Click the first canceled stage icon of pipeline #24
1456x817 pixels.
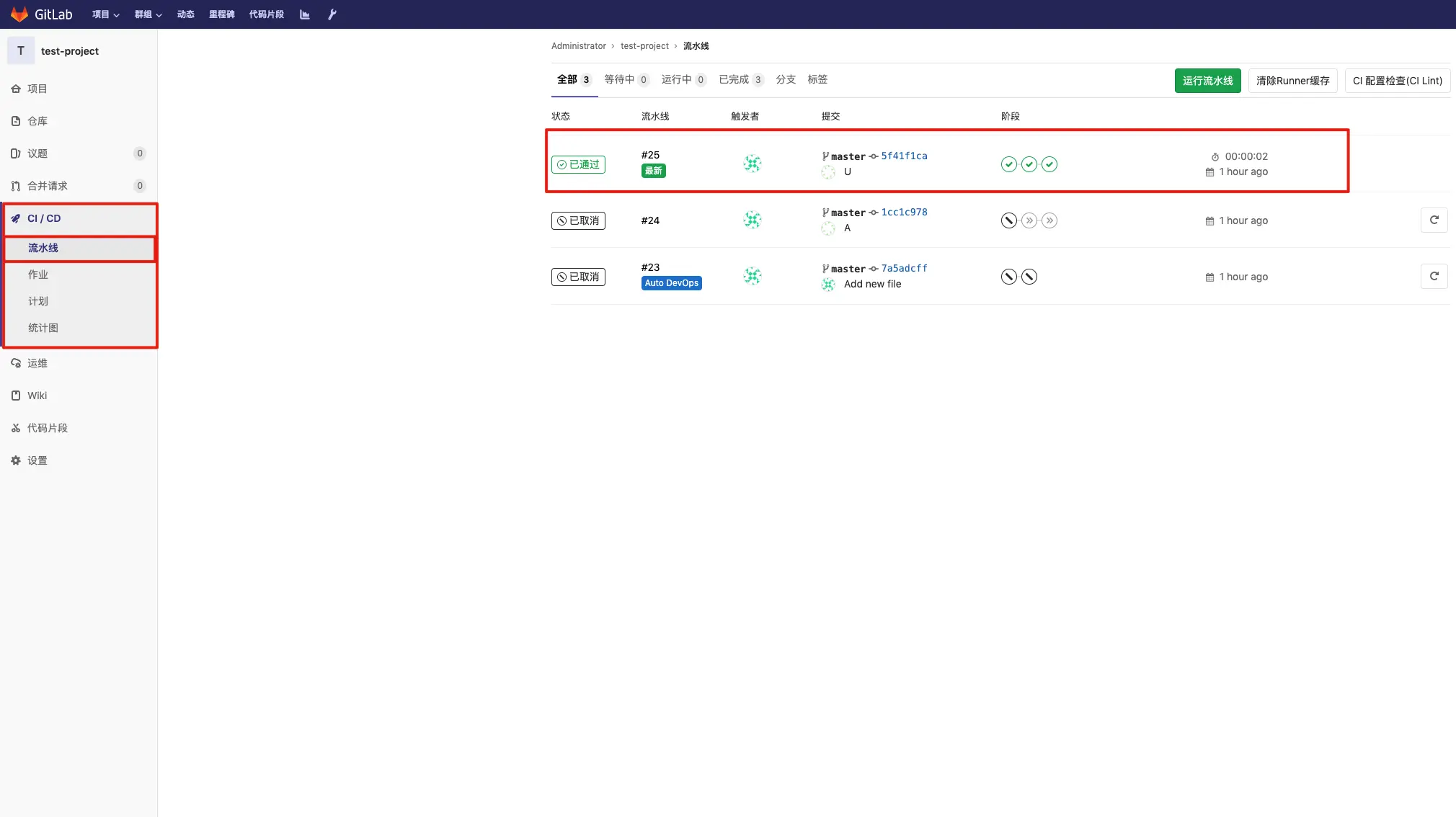pos(1008,220)
